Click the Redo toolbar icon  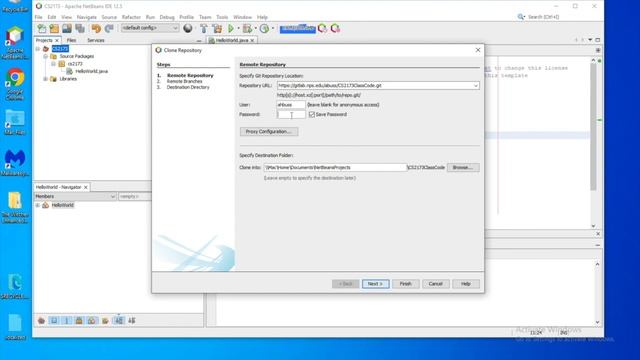[x=109, y=28]
